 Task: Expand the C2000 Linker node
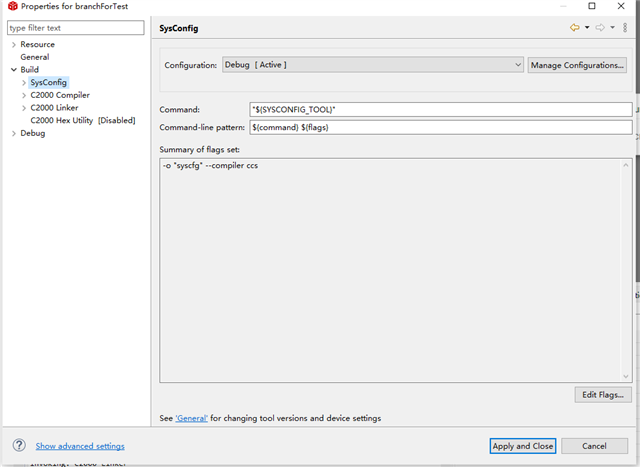24,108
